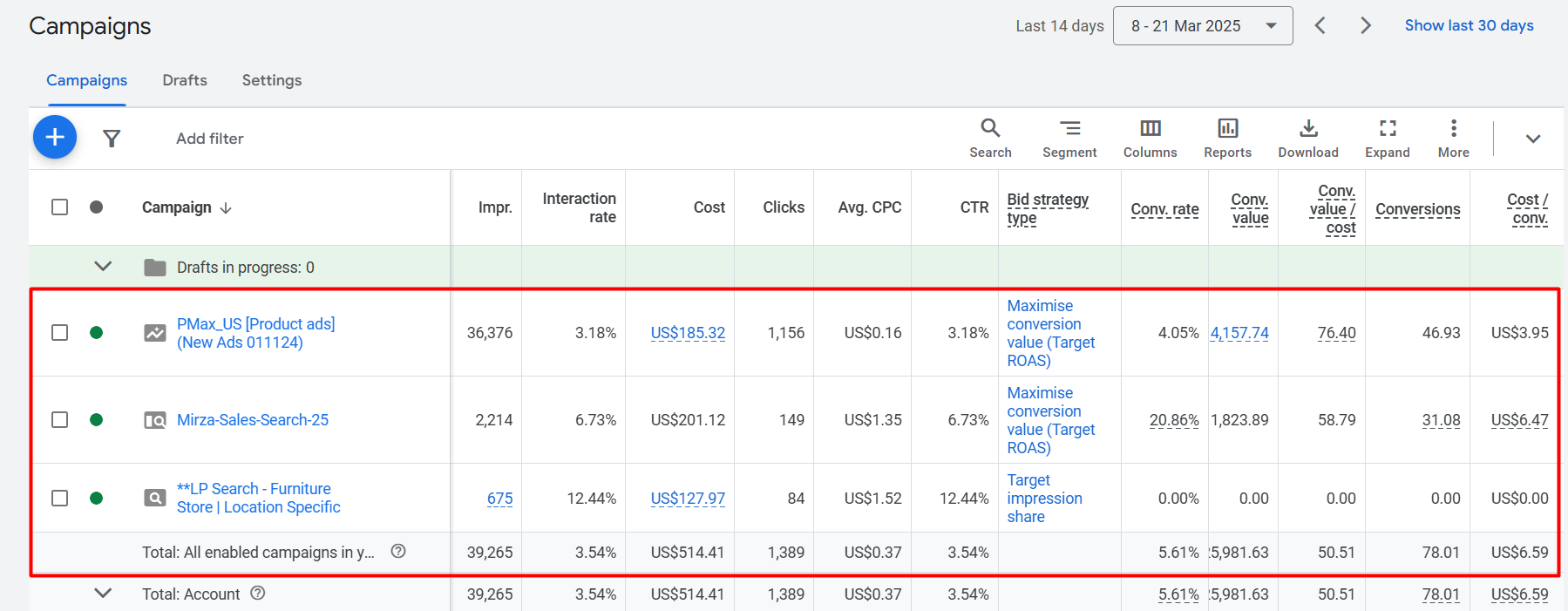Select the PMax_US campaign checkbox
Image resolution: width=1568 pixels, height=611 pixels.
[x=59, y=333]
